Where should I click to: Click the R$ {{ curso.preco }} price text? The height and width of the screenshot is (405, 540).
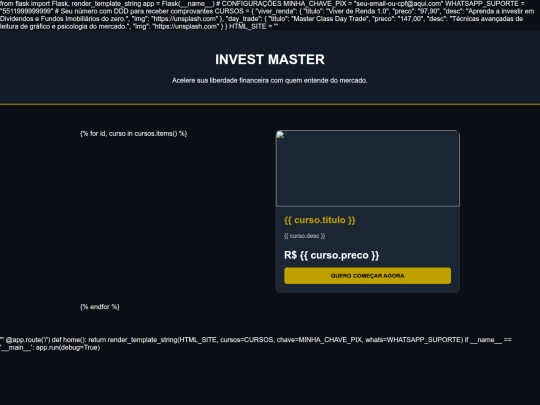(x=331, y=255)
